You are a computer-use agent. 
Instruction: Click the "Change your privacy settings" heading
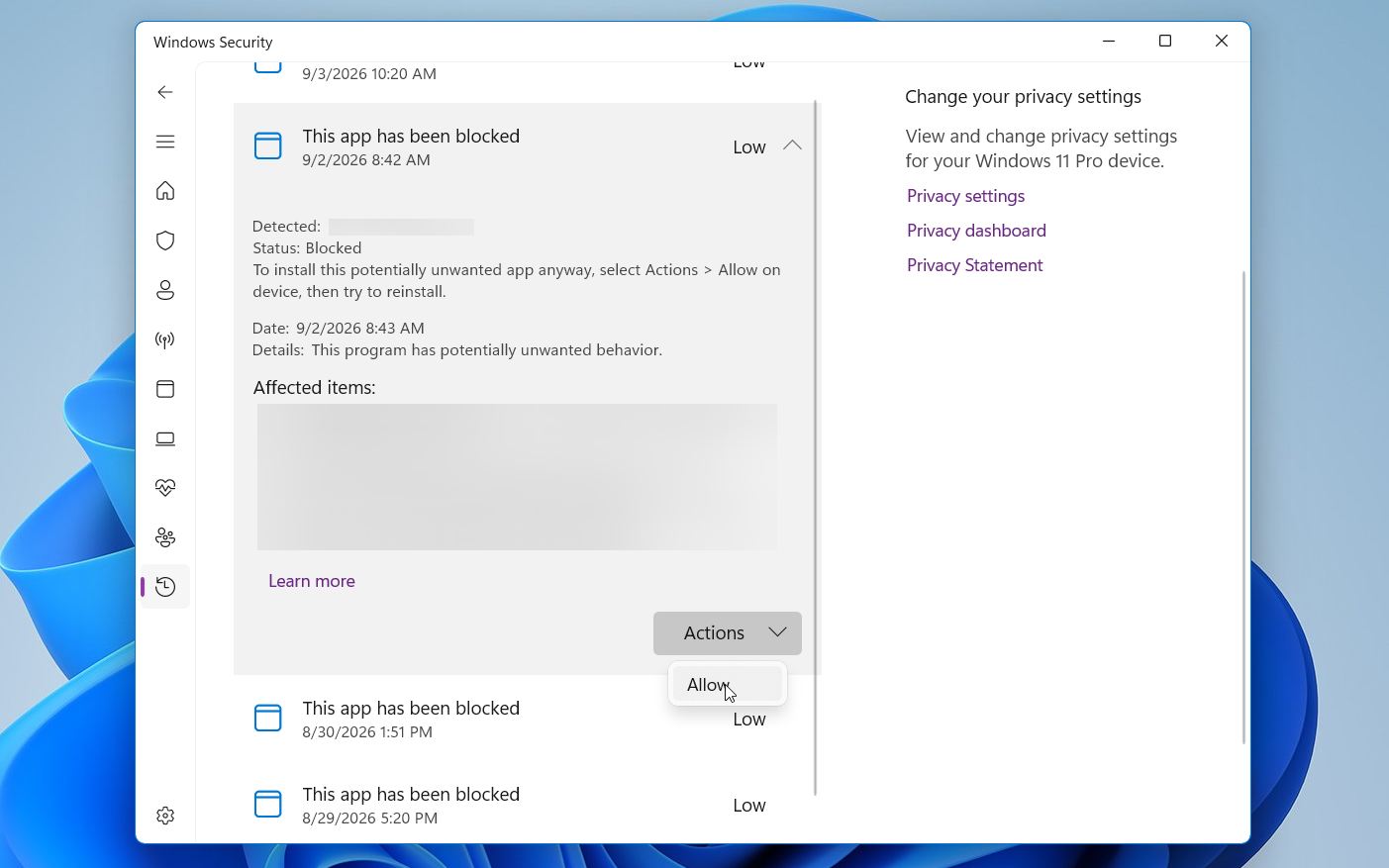[x=1023, y=97]
